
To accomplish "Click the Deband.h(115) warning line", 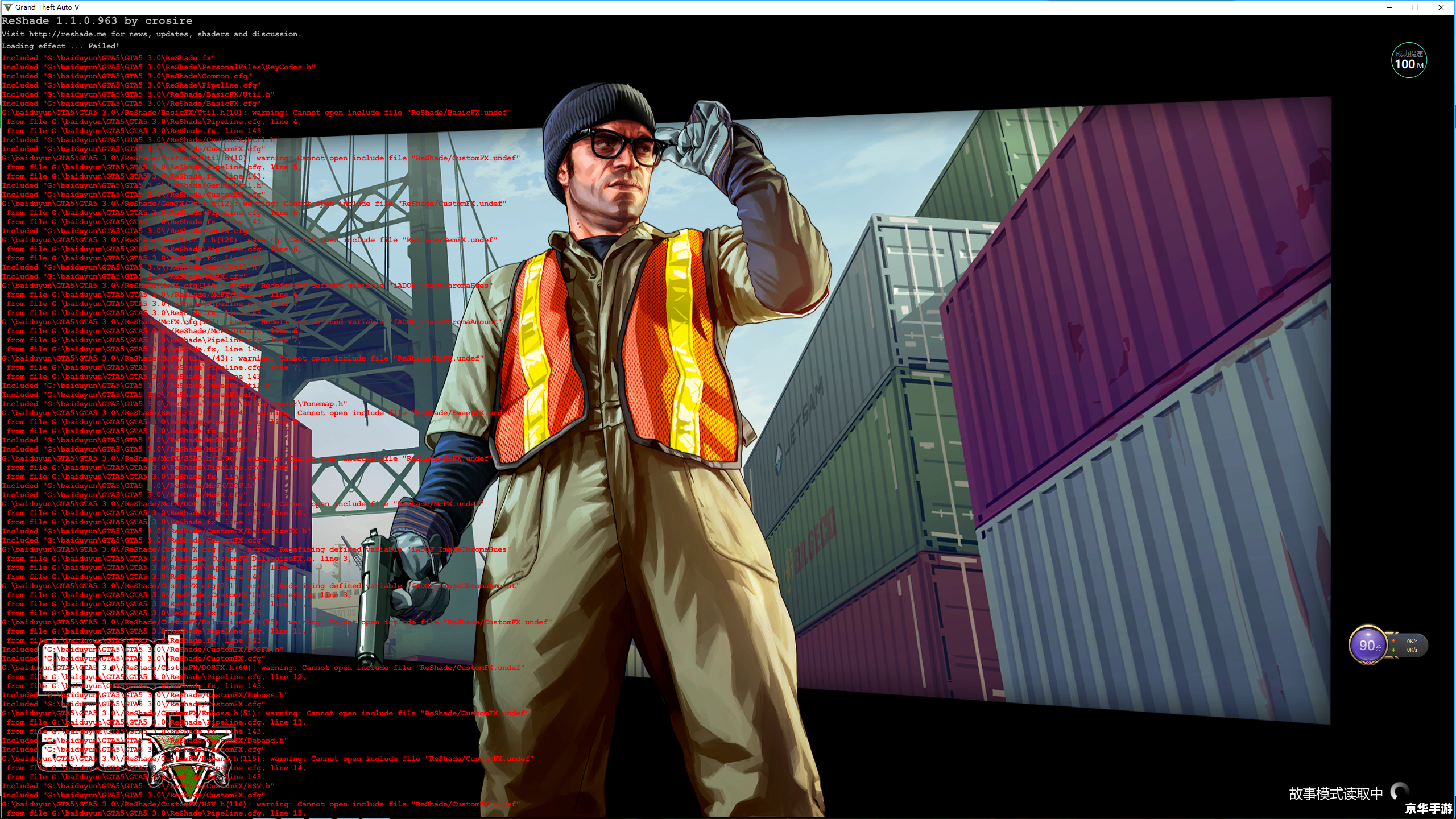I will pyautogui.click(x=268, y=759).
